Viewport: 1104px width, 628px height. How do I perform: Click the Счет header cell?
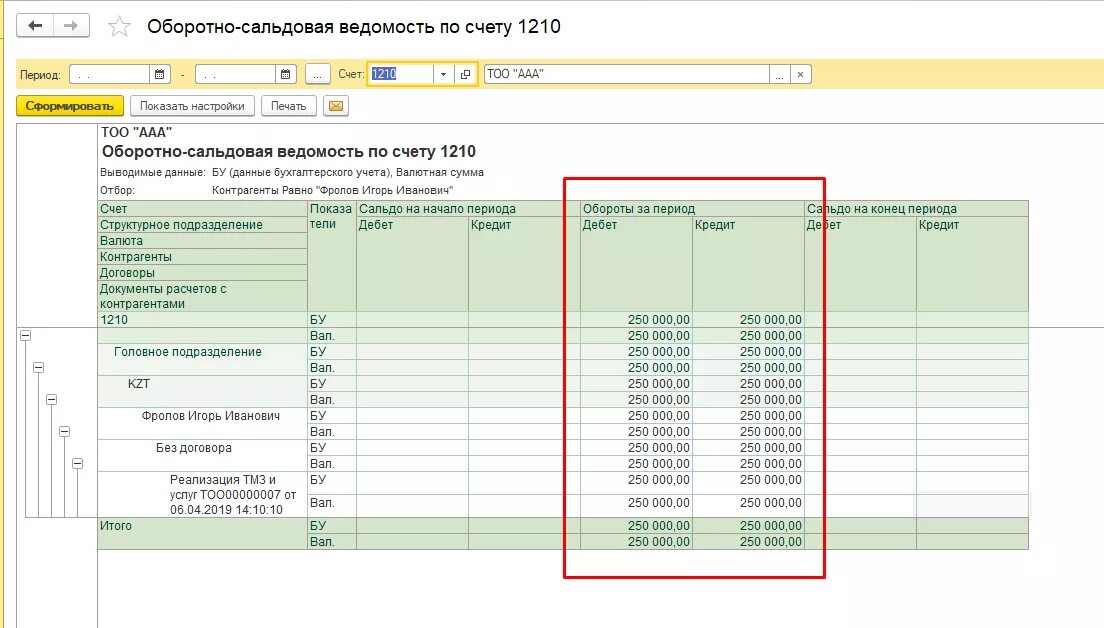pyautogui.click(x=203, y=209)
